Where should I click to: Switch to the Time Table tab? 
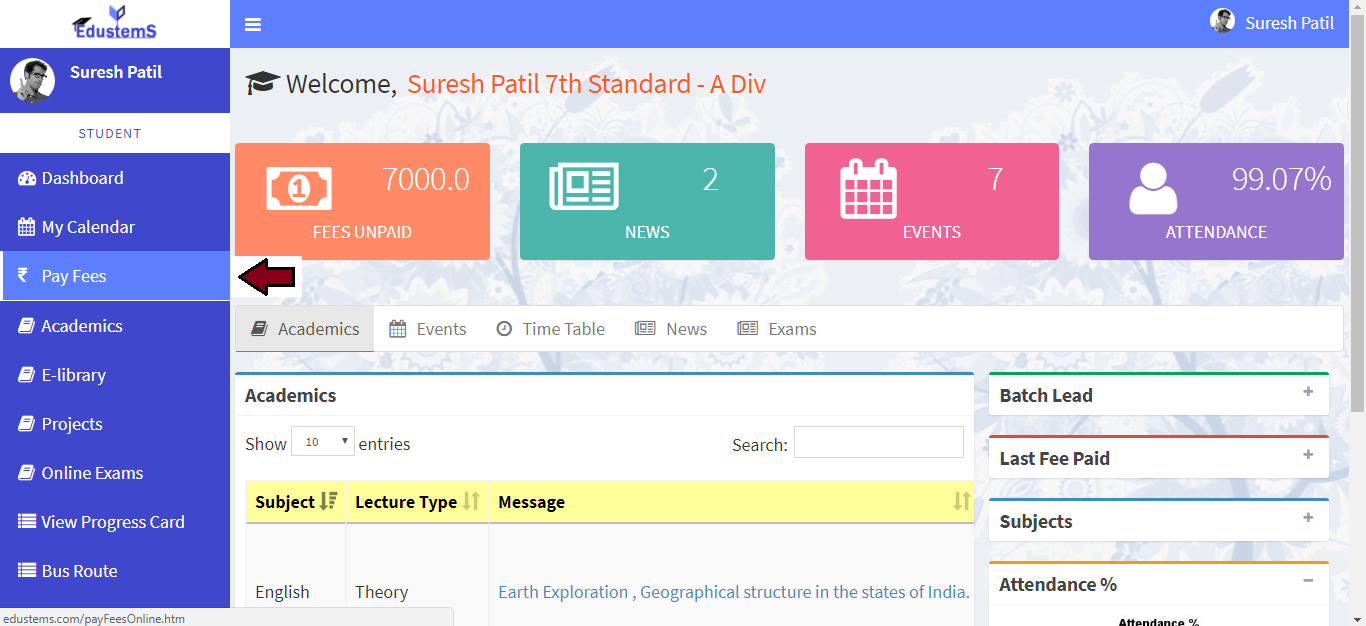pyautogui.click(x=551, y=329)
